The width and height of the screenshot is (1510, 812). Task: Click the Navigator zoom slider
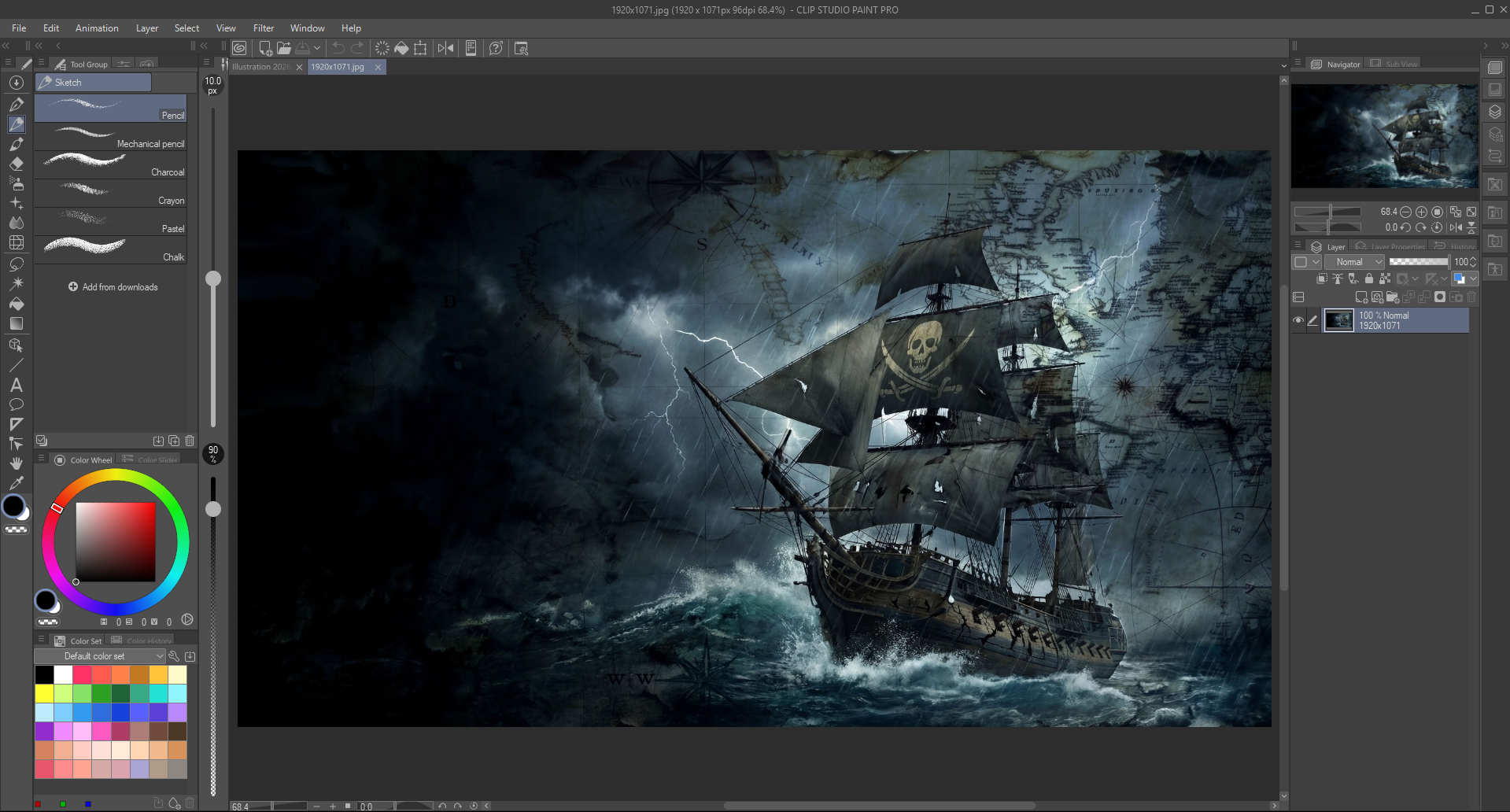pyautogui.click(x=1327, y=212)
